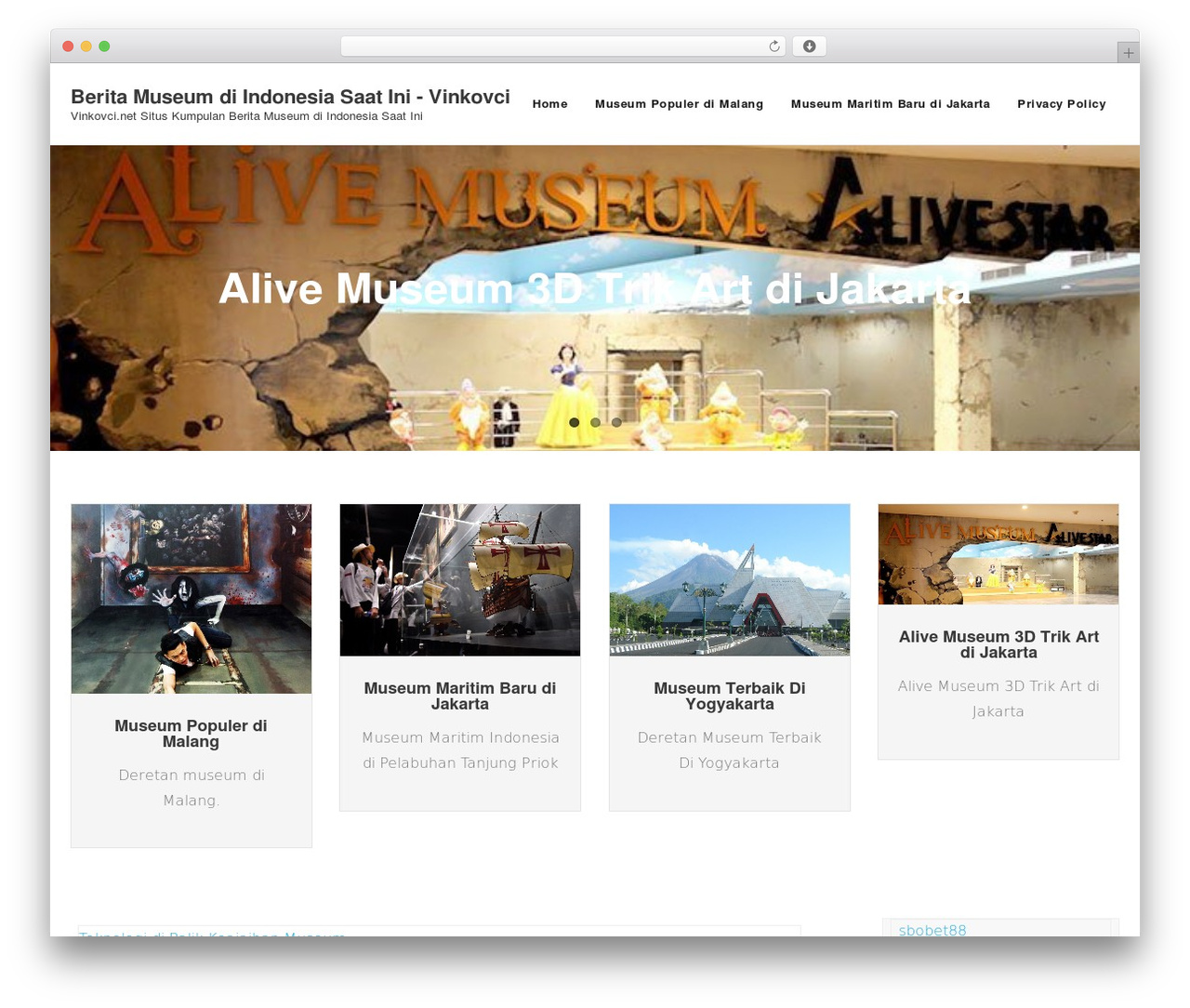
Task: Select the first slider pagination dot
Action: [x=575, y=422]
